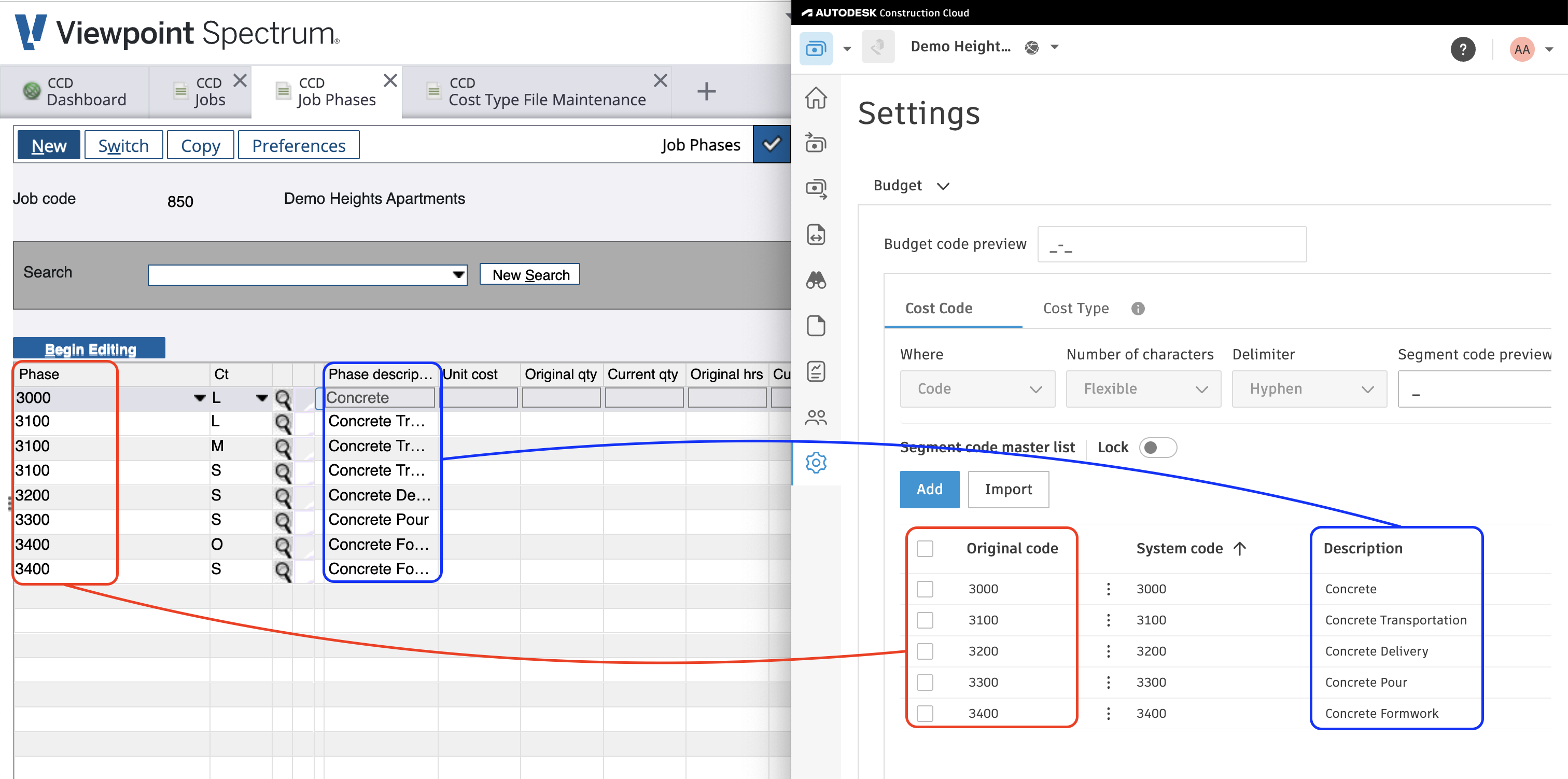This screenshot has width=1568, height=779.
Task: Click the Switch button
Action: tap(123, 145)
